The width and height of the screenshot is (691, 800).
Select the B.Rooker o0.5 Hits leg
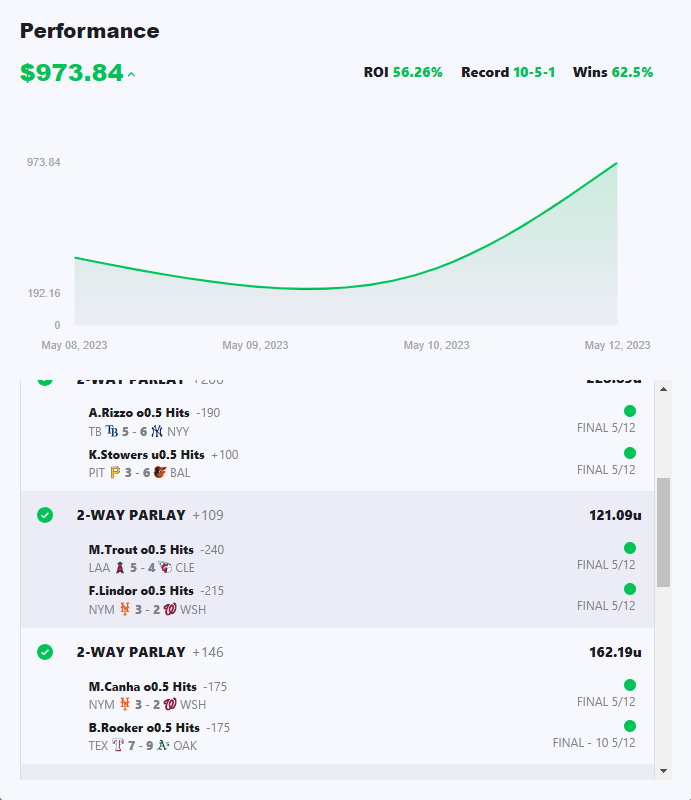point(144,727)
